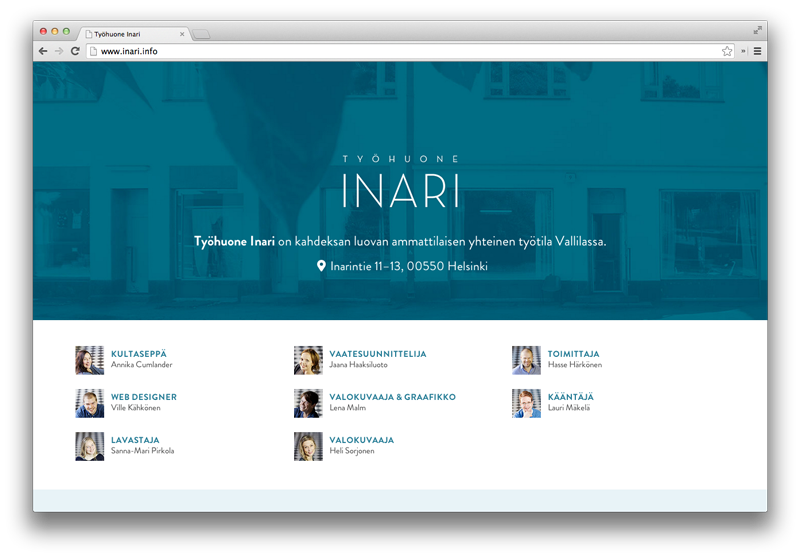Click Vaatesuunnittelija heading link
This screenshot has width=800, height=557.
(377, 354)
